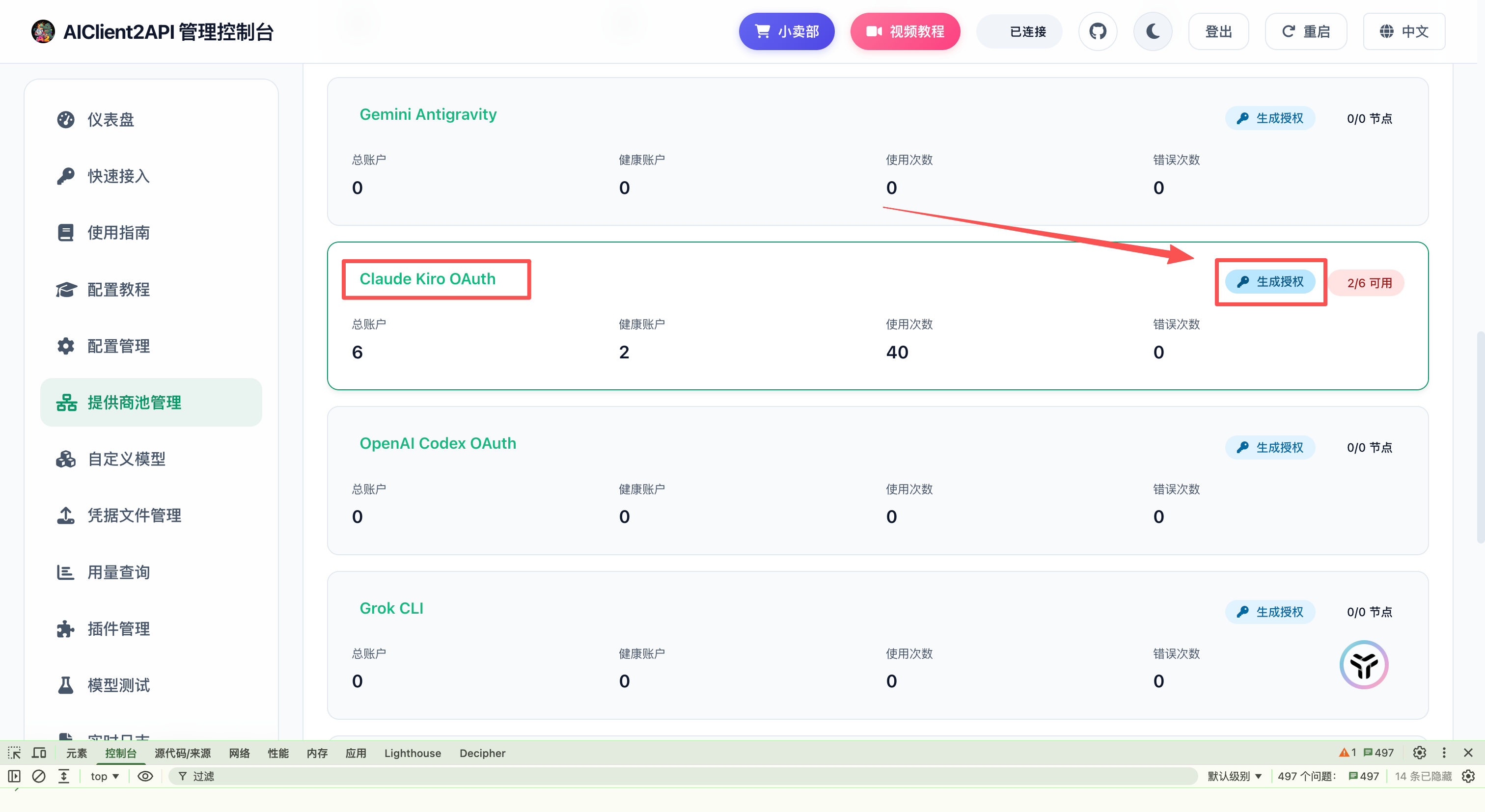The height and width of the screenshot is (812, 1485).
Task: Open 自定义模型 in the sidebar
Action: pos(151,459)
